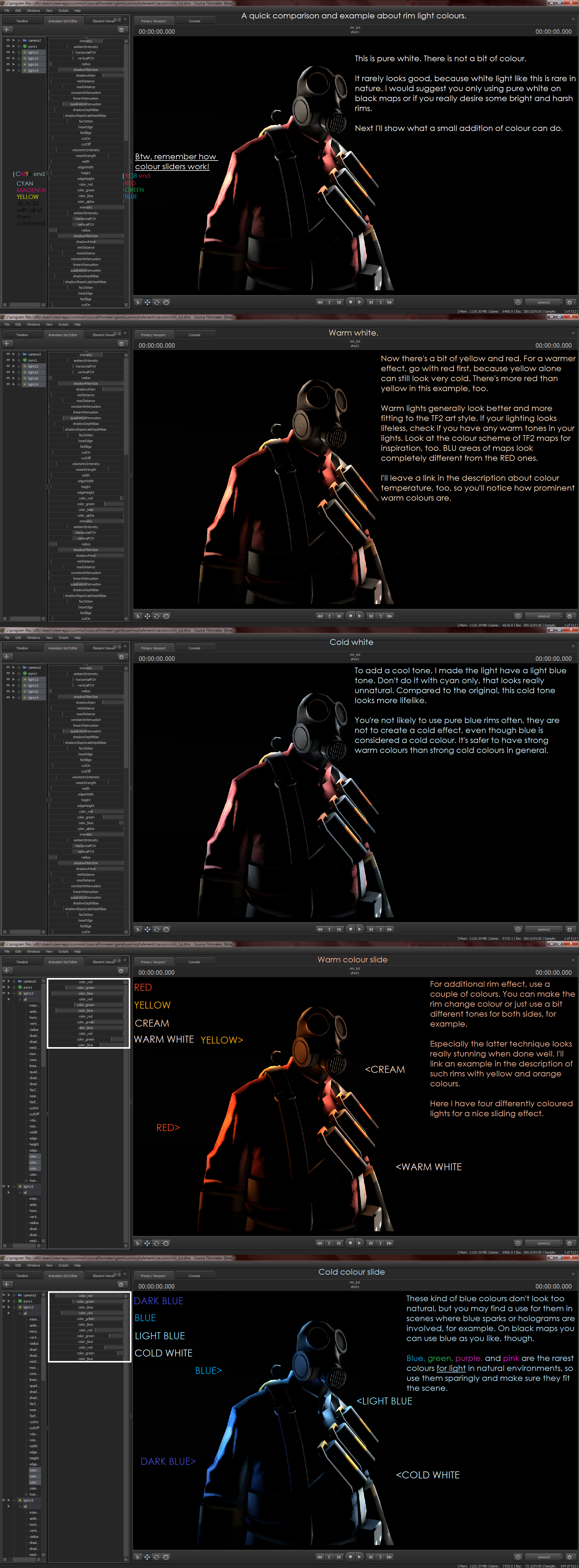Click scroll-up arrow of color list in Warm colour slide
This screenshot has height=1568, width=579.
(126, 982)
